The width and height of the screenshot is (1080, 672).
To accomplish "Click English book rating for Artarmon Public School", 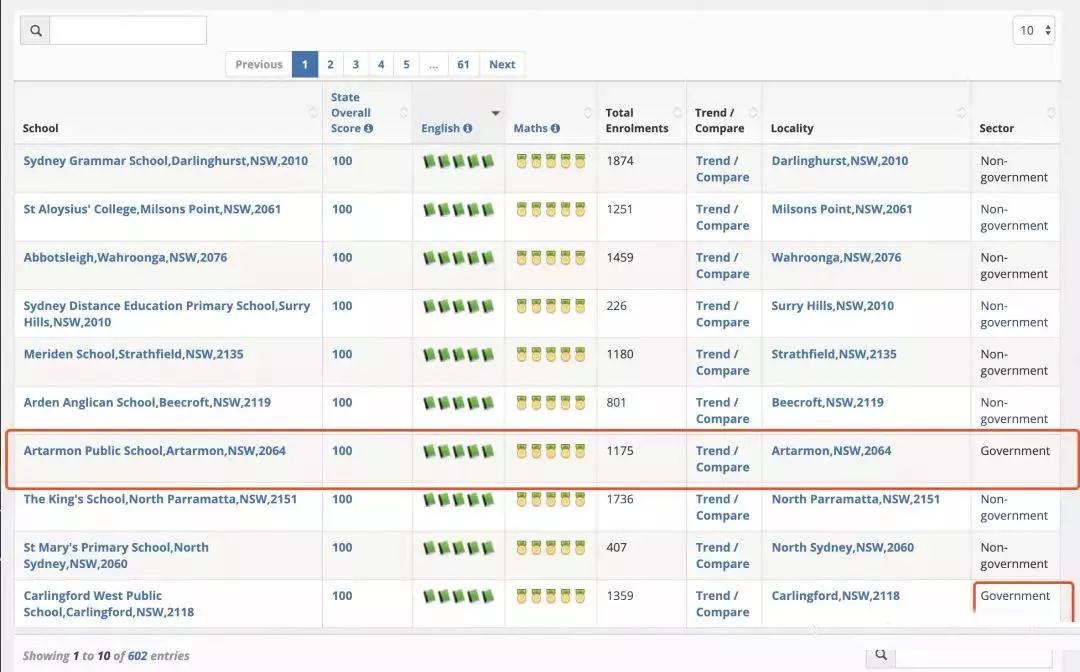I will [x=459, y=452].
